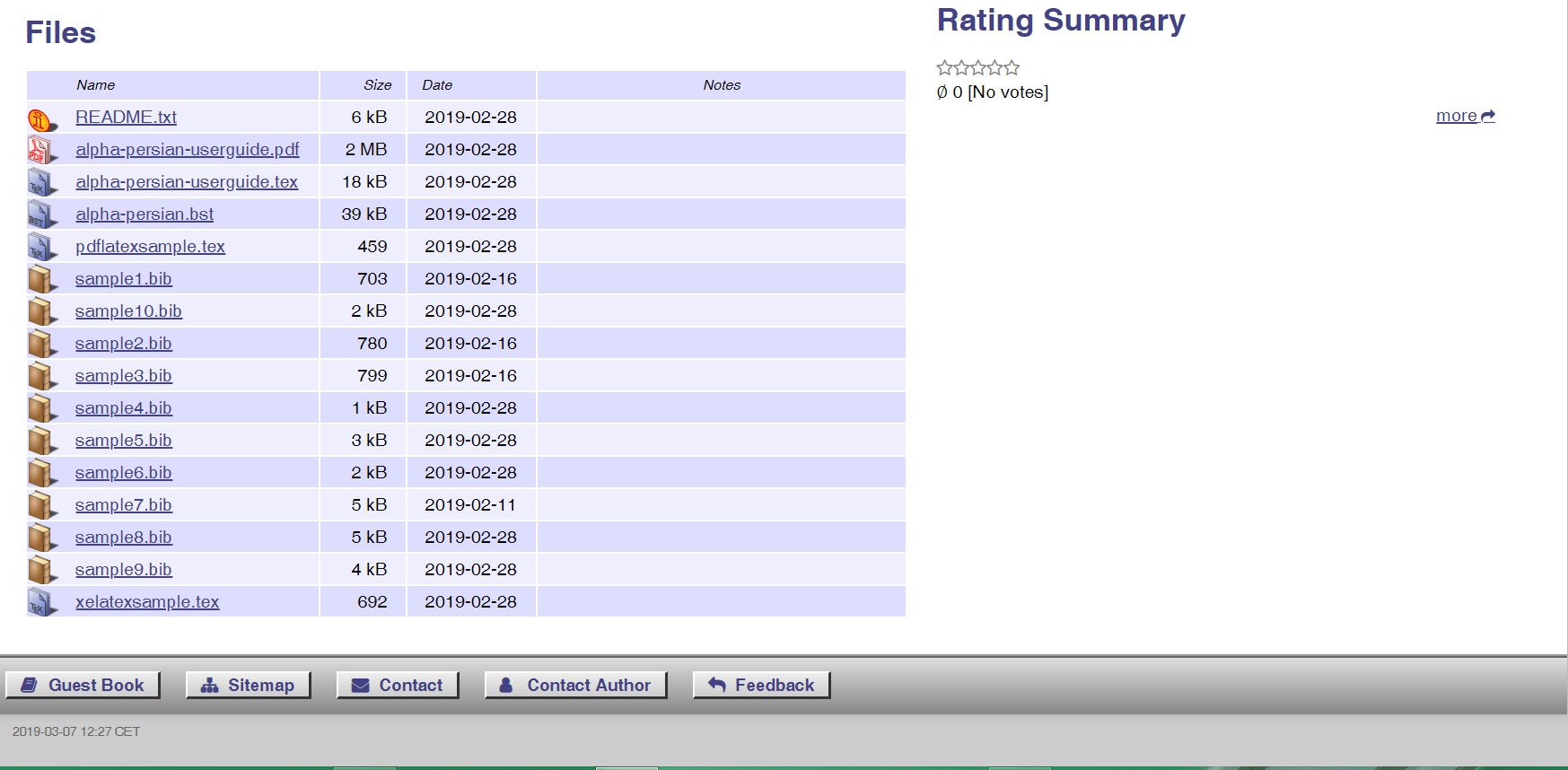The width and height of the screenshot is (1568, 770).
Task: Open the sample7.bib file link
Action: [123, 505]
